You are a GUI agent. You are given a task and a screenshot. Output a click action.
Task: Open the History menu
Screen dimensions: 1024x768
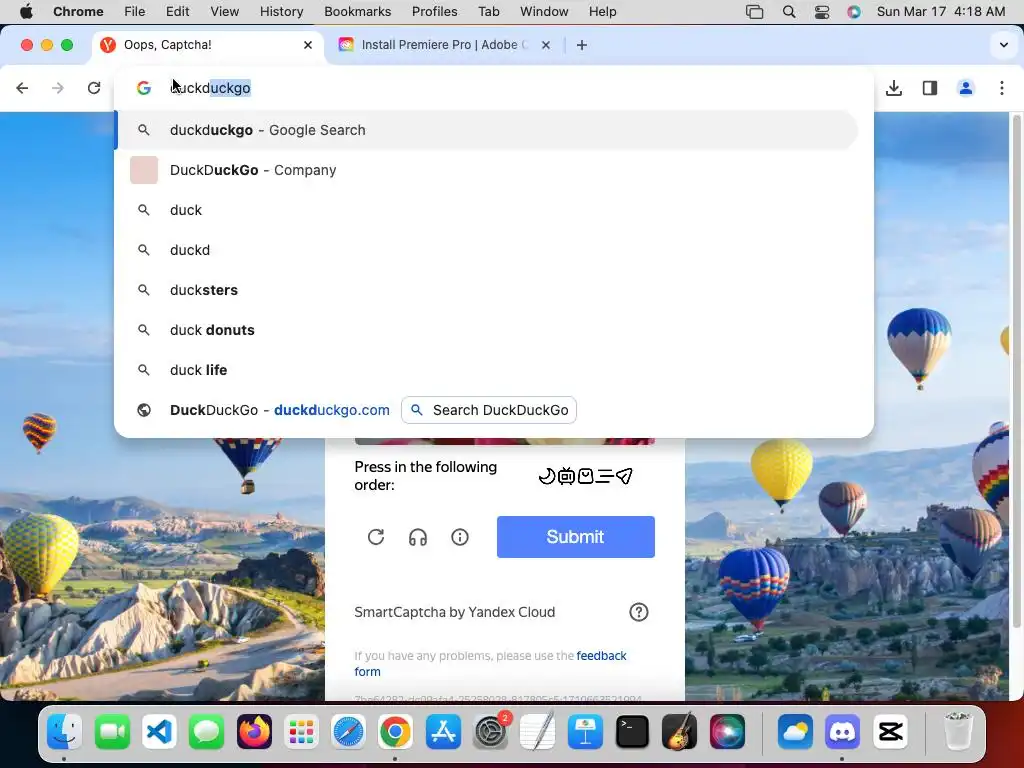pos(281,12)
